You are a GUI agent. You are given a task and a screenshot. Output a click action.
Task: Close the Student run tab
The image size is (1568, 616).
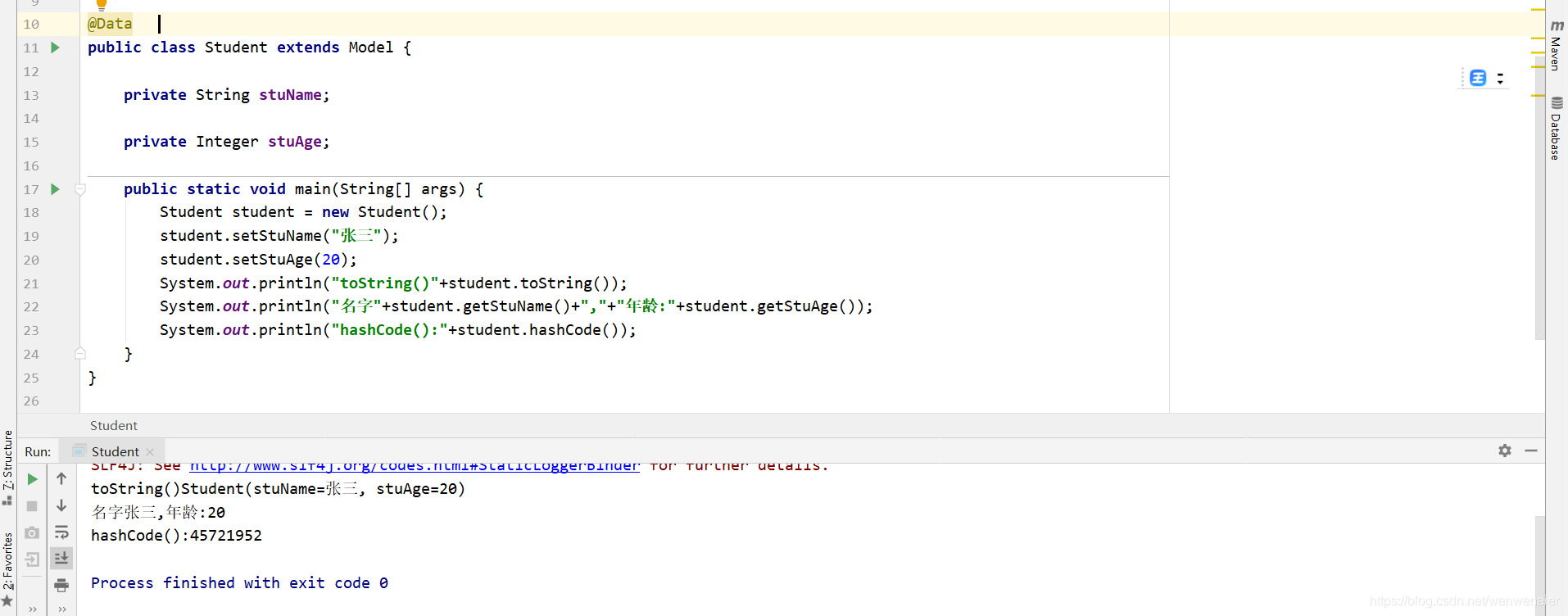point(150,452)
